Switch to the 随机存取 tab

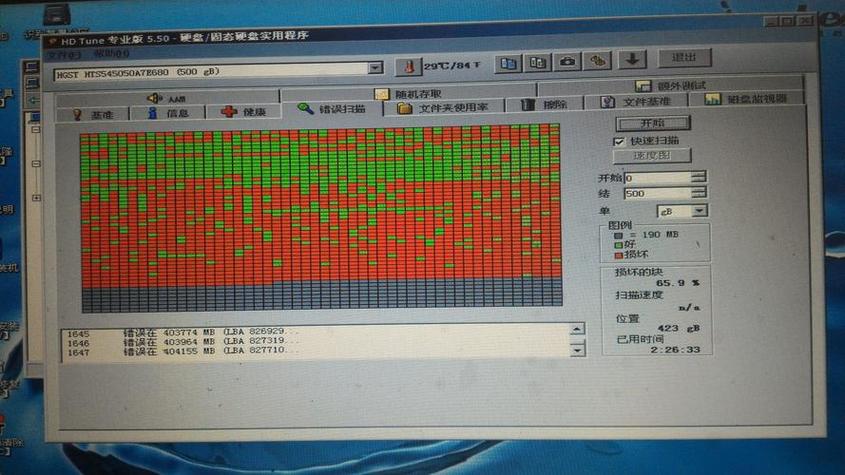pyautogui.click(x=408, y=94)
